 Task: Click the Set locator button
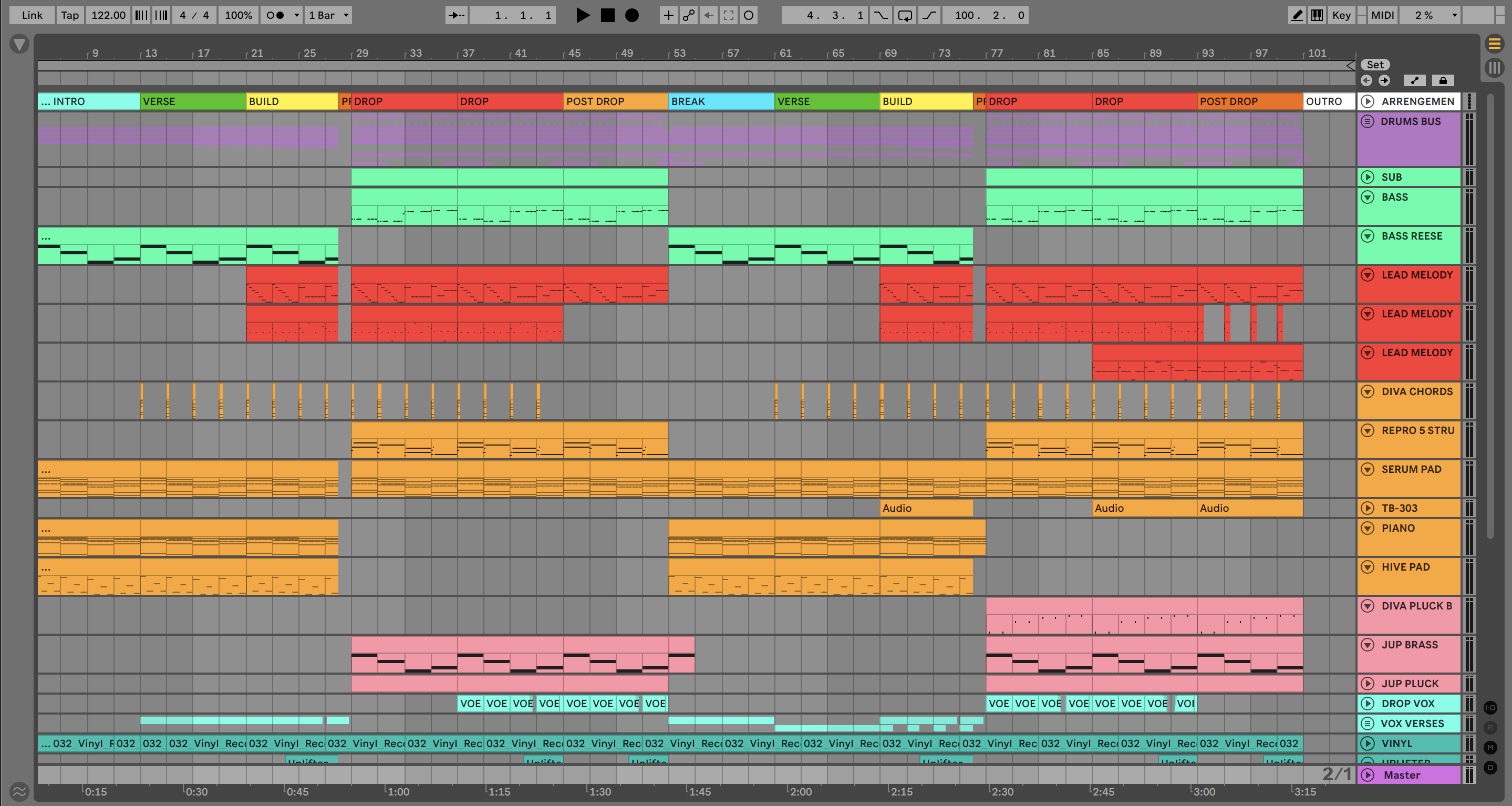point(1375,65)
